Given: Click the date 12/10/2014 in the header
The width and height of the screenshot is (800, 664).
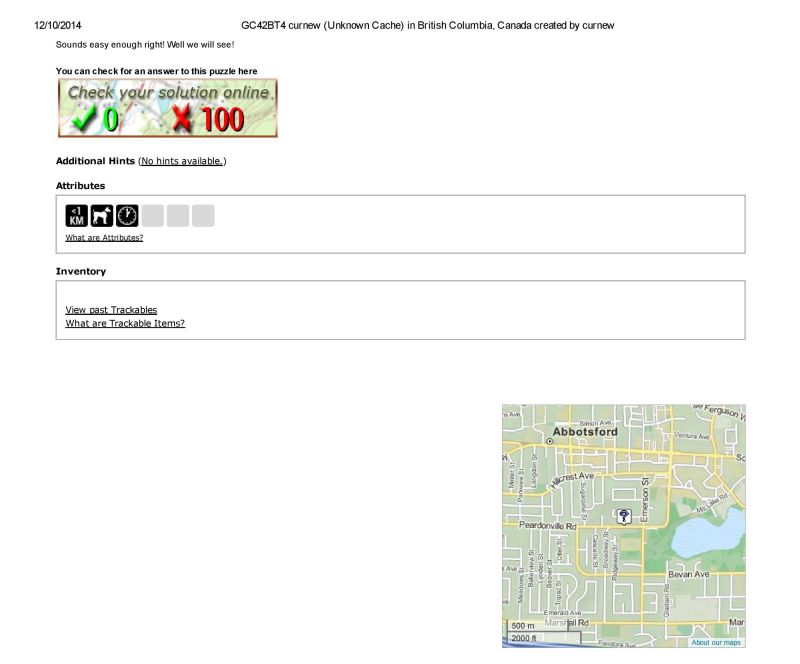Looking at the screenshot, I should click(58, 26).
